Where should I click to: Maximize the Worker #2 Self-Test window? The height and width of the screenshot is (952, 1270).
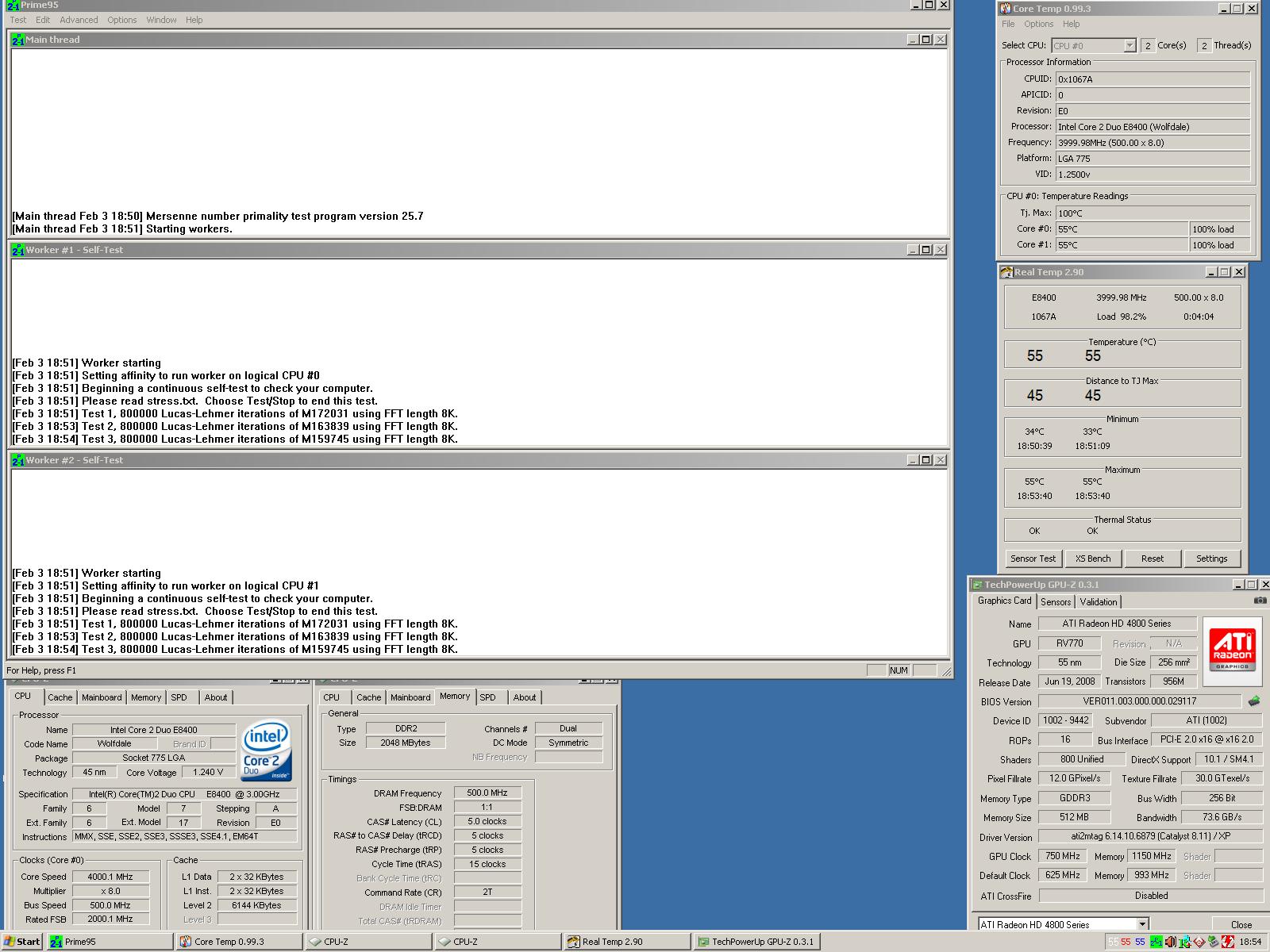(926, 459)
